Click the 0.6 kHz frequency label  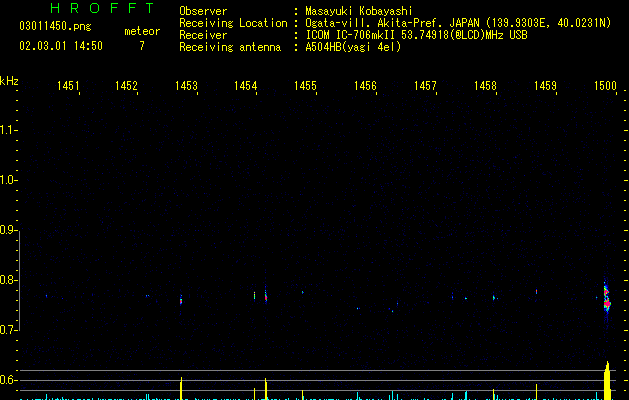[7, 380]
